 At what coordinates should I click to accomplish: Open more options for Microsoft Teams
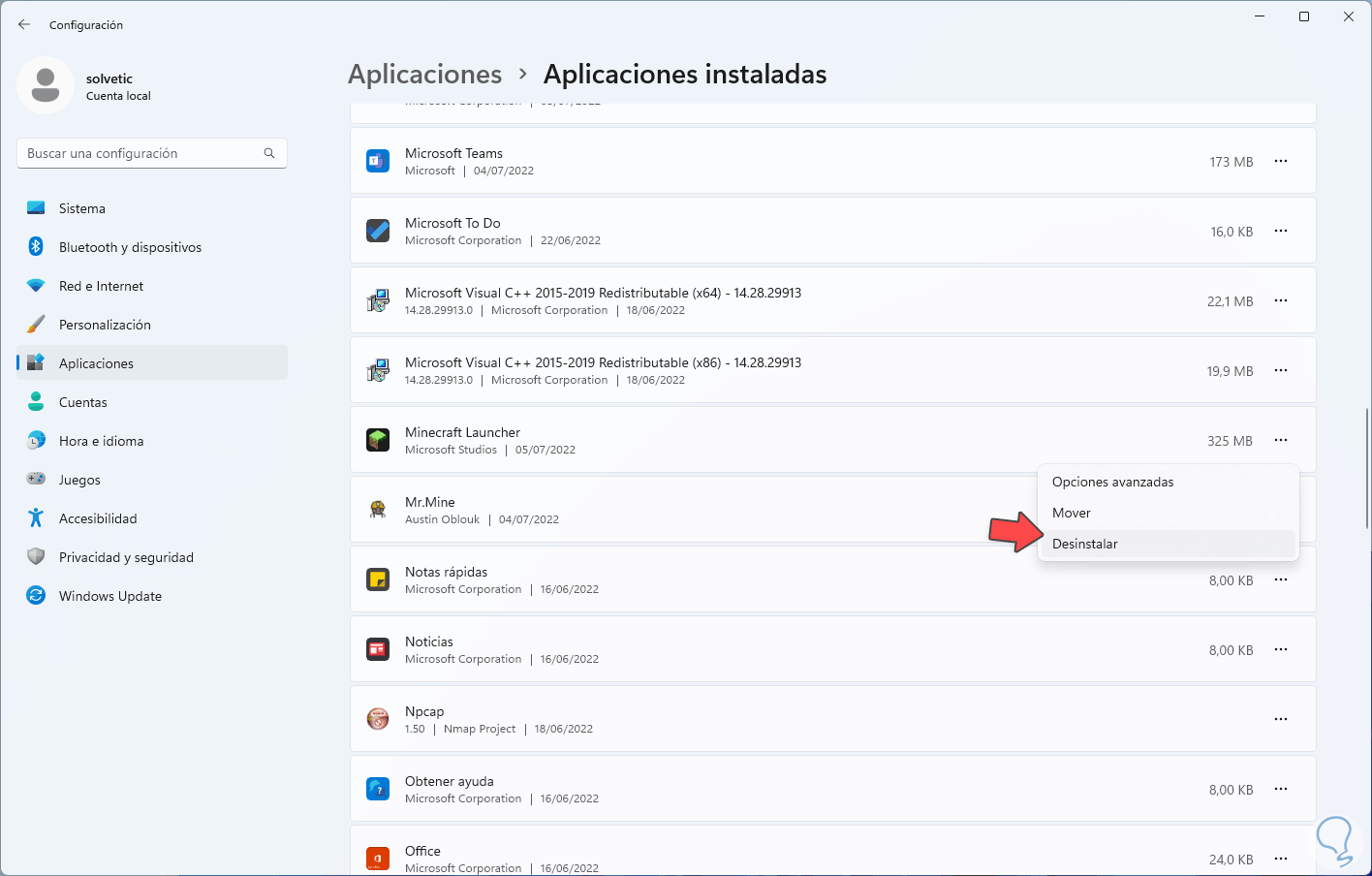tap(1281, 161)
